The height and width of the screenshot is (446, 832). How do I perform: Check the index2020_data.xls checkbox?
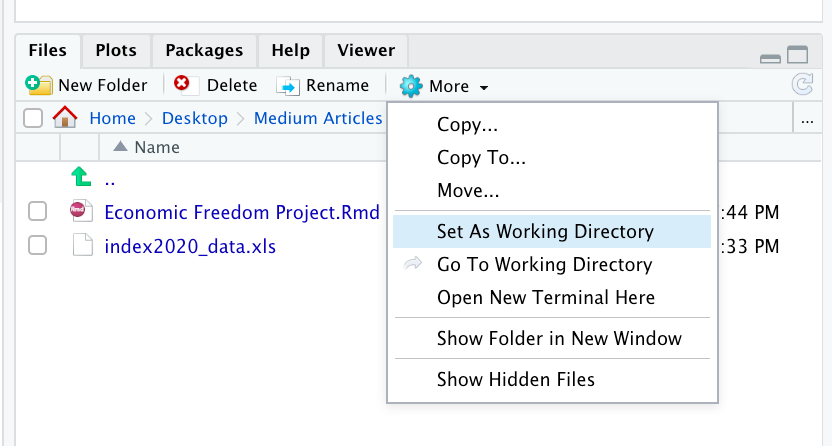pyautogui.click(x=37, y=245)
